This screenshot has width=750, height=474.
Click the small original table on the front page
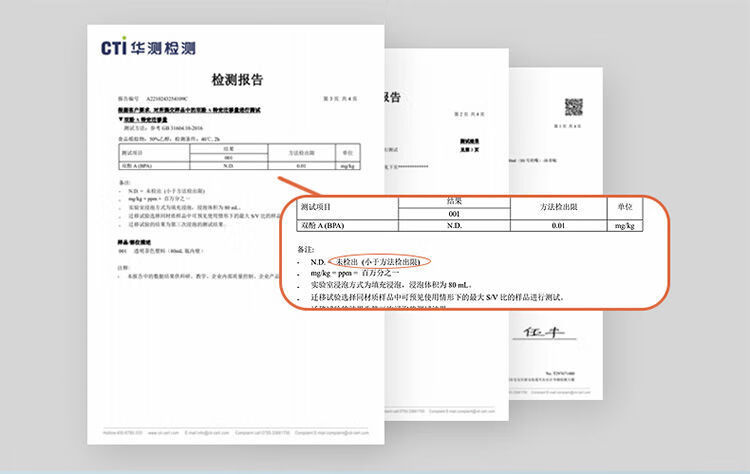click(239, 156)
